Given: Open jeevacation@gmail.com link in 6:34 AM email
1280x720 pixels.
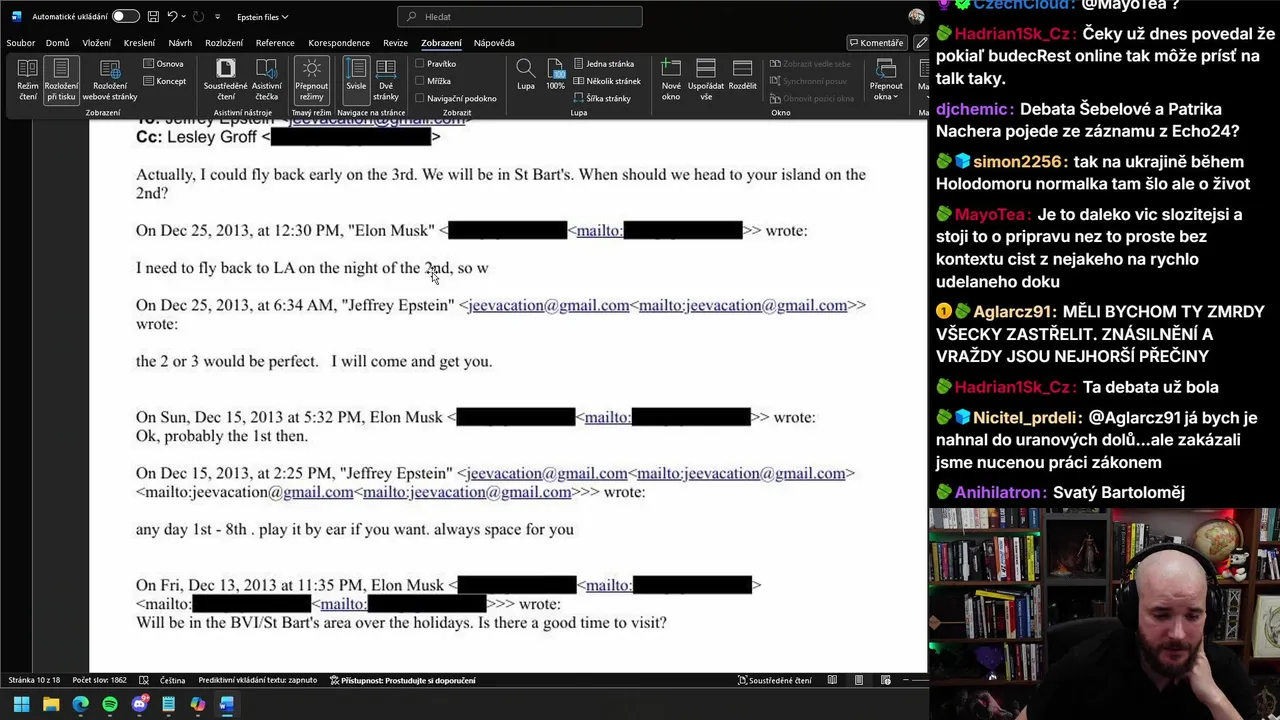Looking at the screenshot, I should [x=548, y=305].
